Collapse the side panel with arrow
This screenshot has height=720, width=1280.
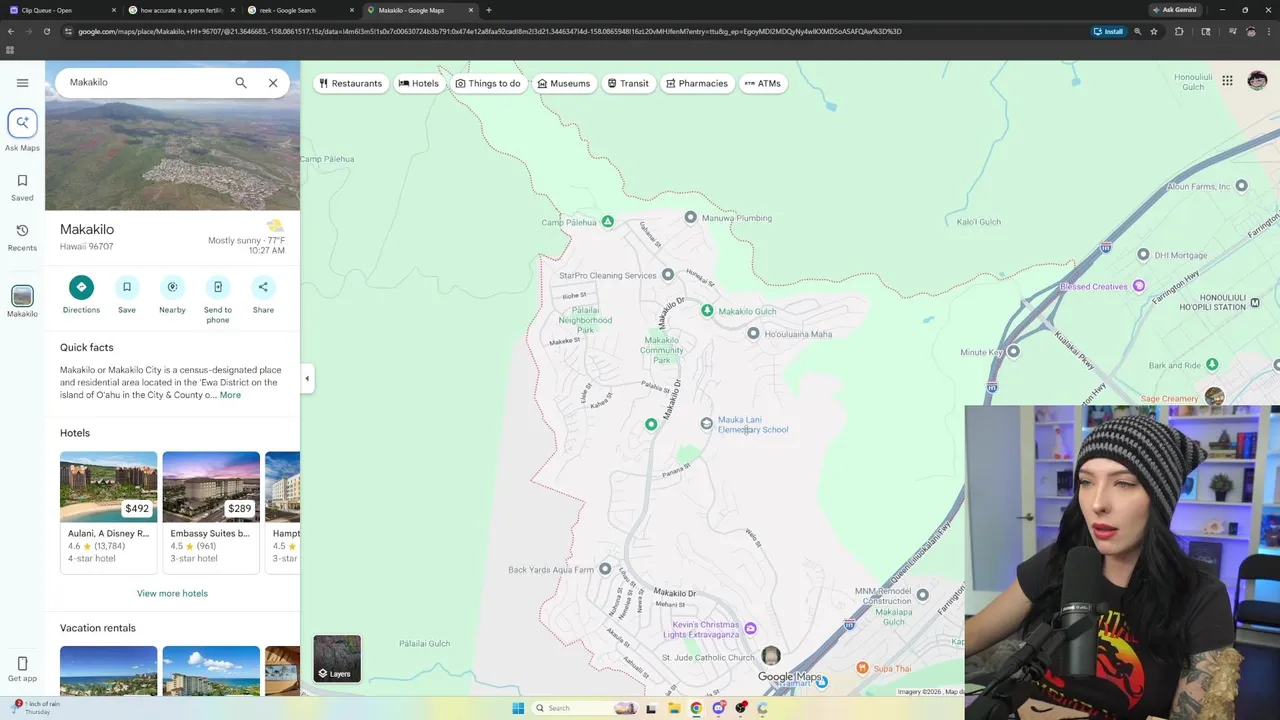[307, 378]
